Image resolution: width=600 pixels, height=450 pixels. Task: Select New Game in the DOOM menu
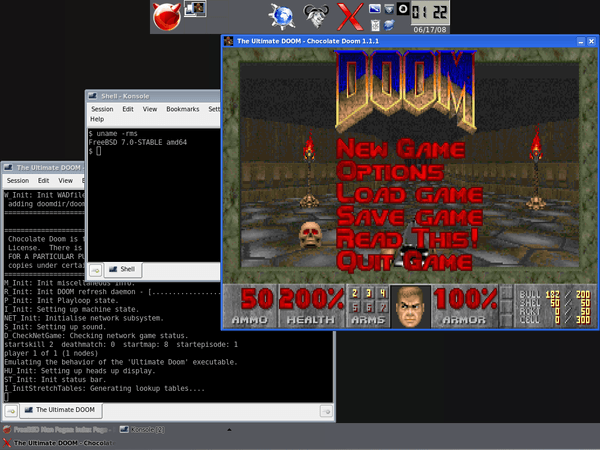[401, 149]
